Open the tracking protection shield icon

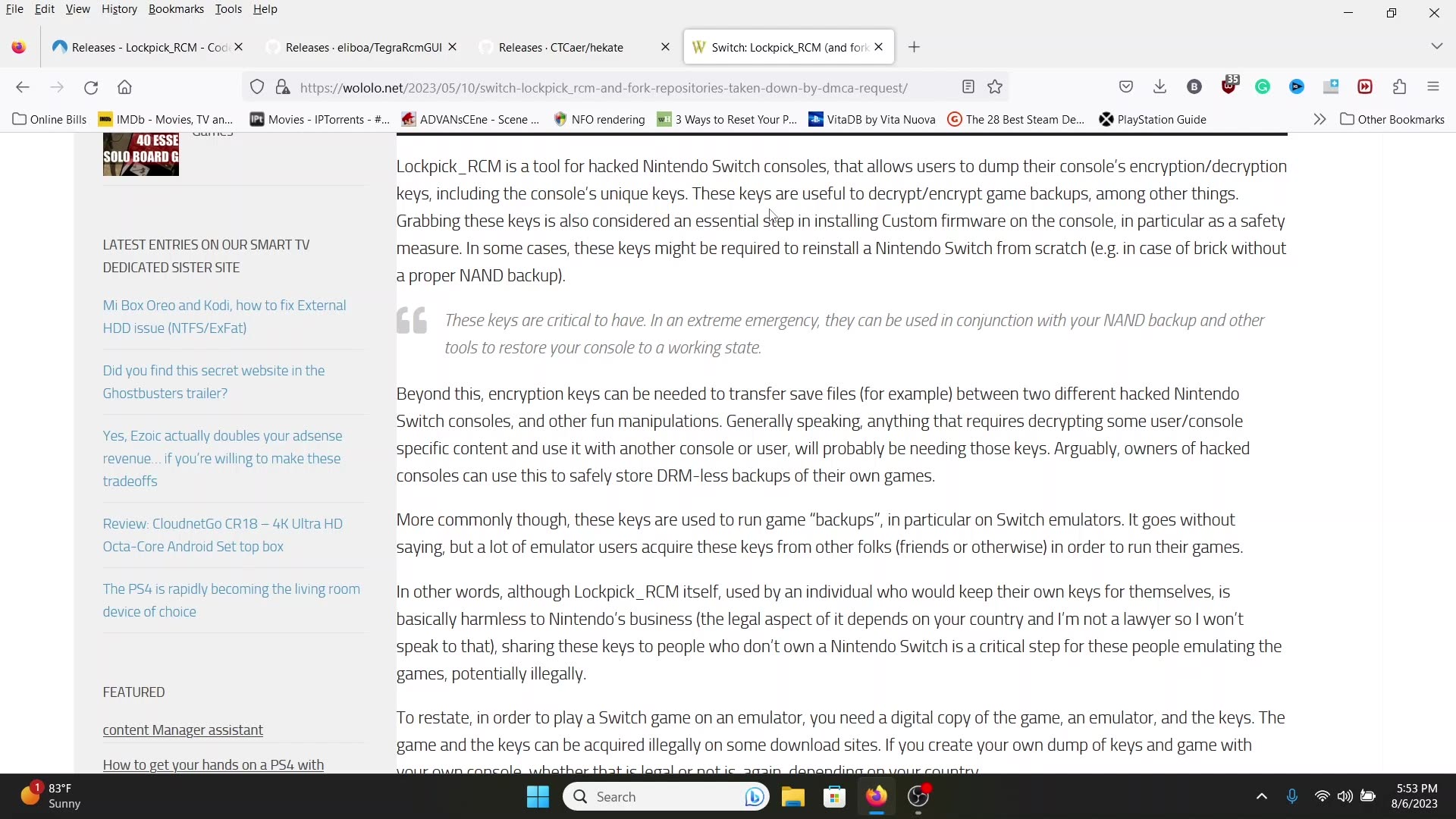(x=257, y=87)
